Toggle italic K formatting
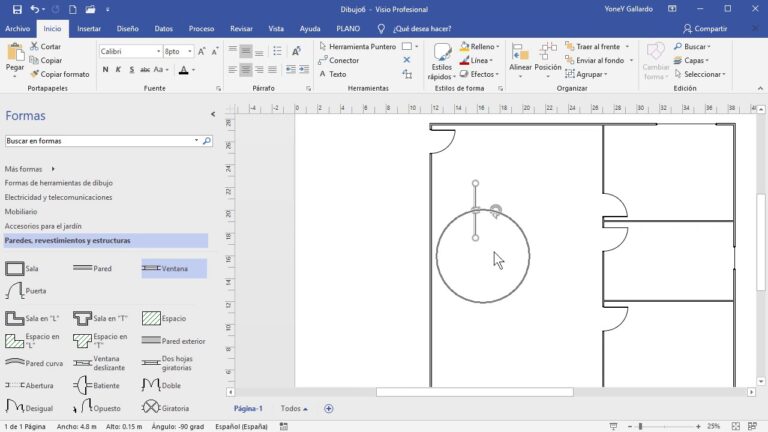 [x=118, y=70]
